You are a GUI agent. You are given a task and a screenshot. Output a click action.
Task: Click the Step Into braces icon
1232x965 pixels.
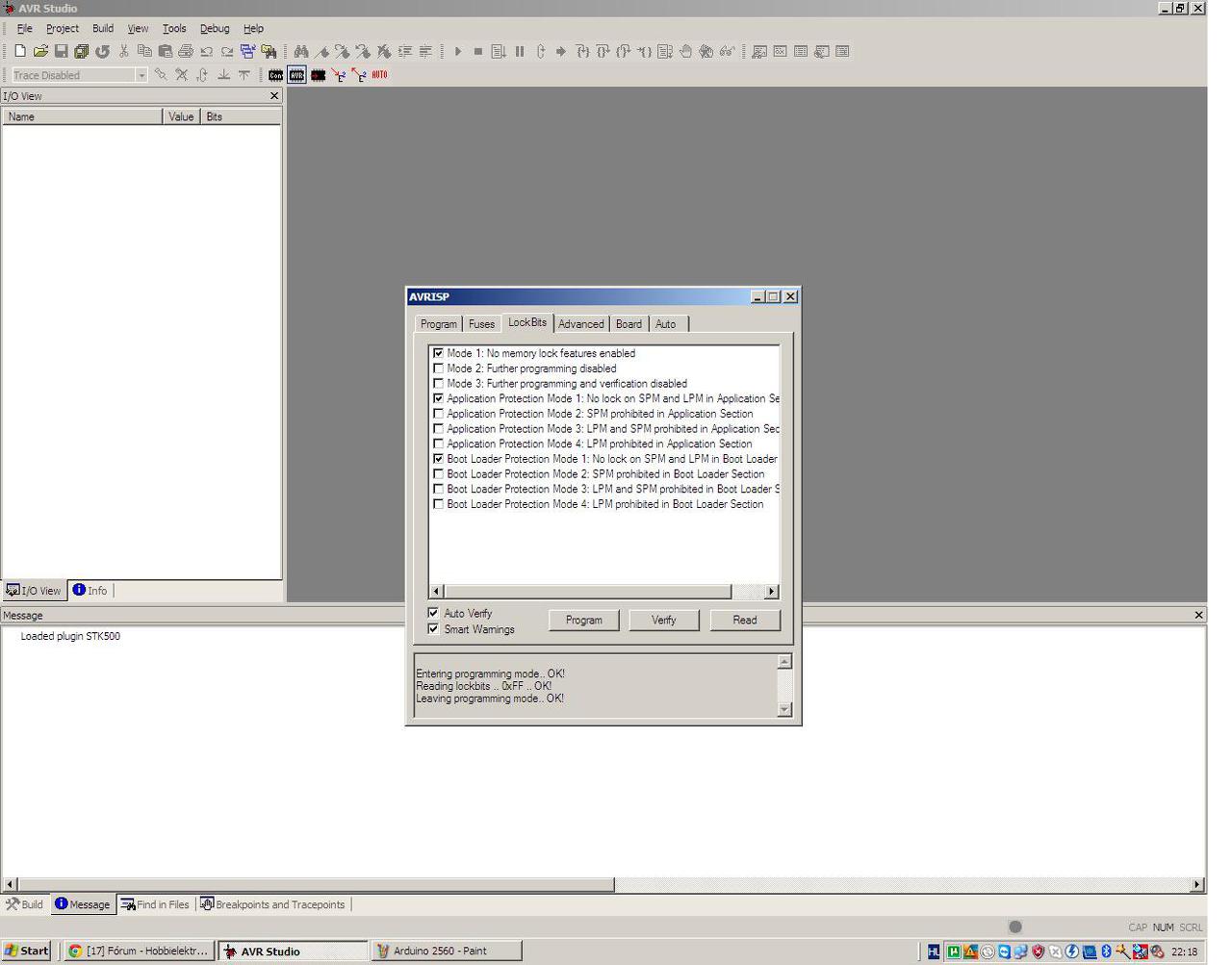582,51
